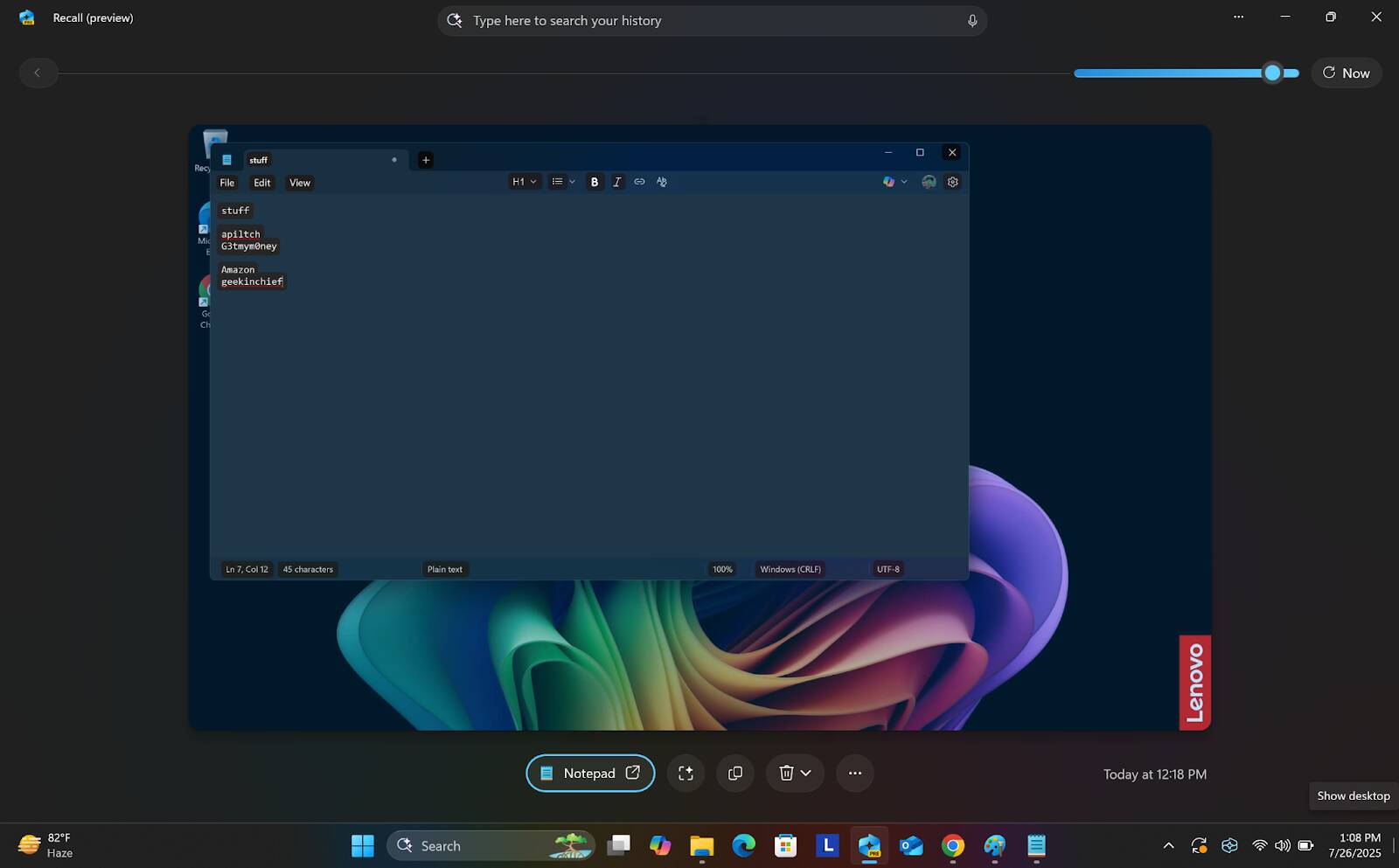Image resolution: width=1399 pixels, height=868 pixels.
Task: Open Paint from taskbar
Action: tap(995, 845)
